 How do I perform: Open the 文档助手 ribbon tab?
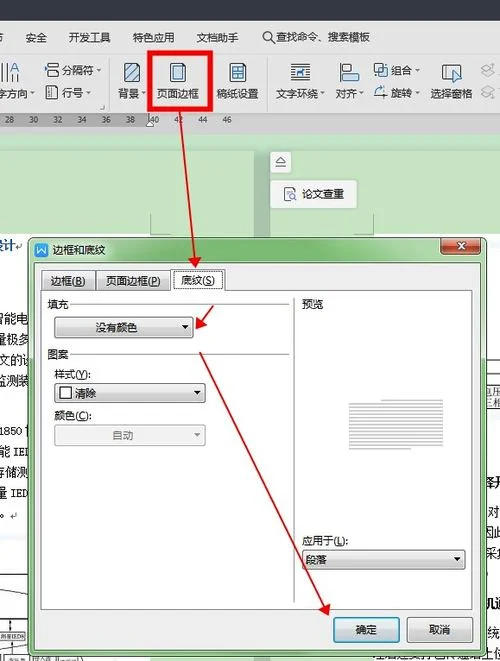click(218, 38)
